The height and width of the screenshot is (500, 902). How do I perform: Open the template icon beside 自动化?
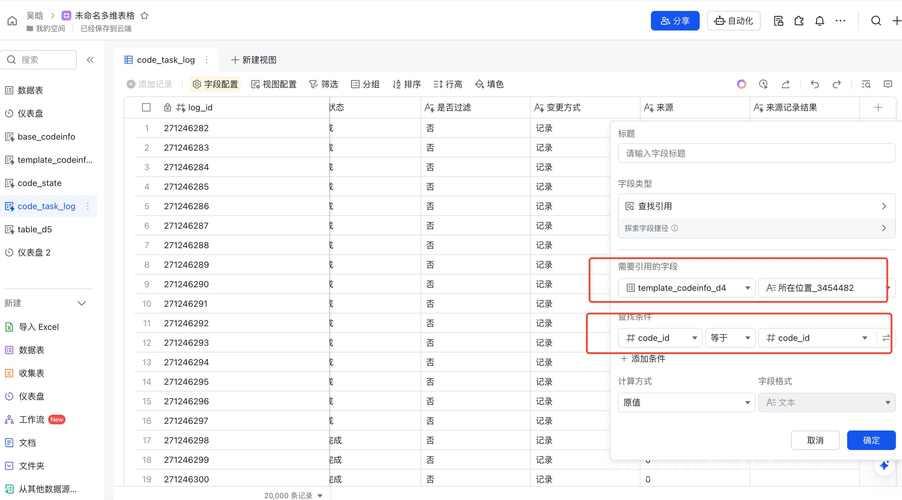click(x=778, y=21)
